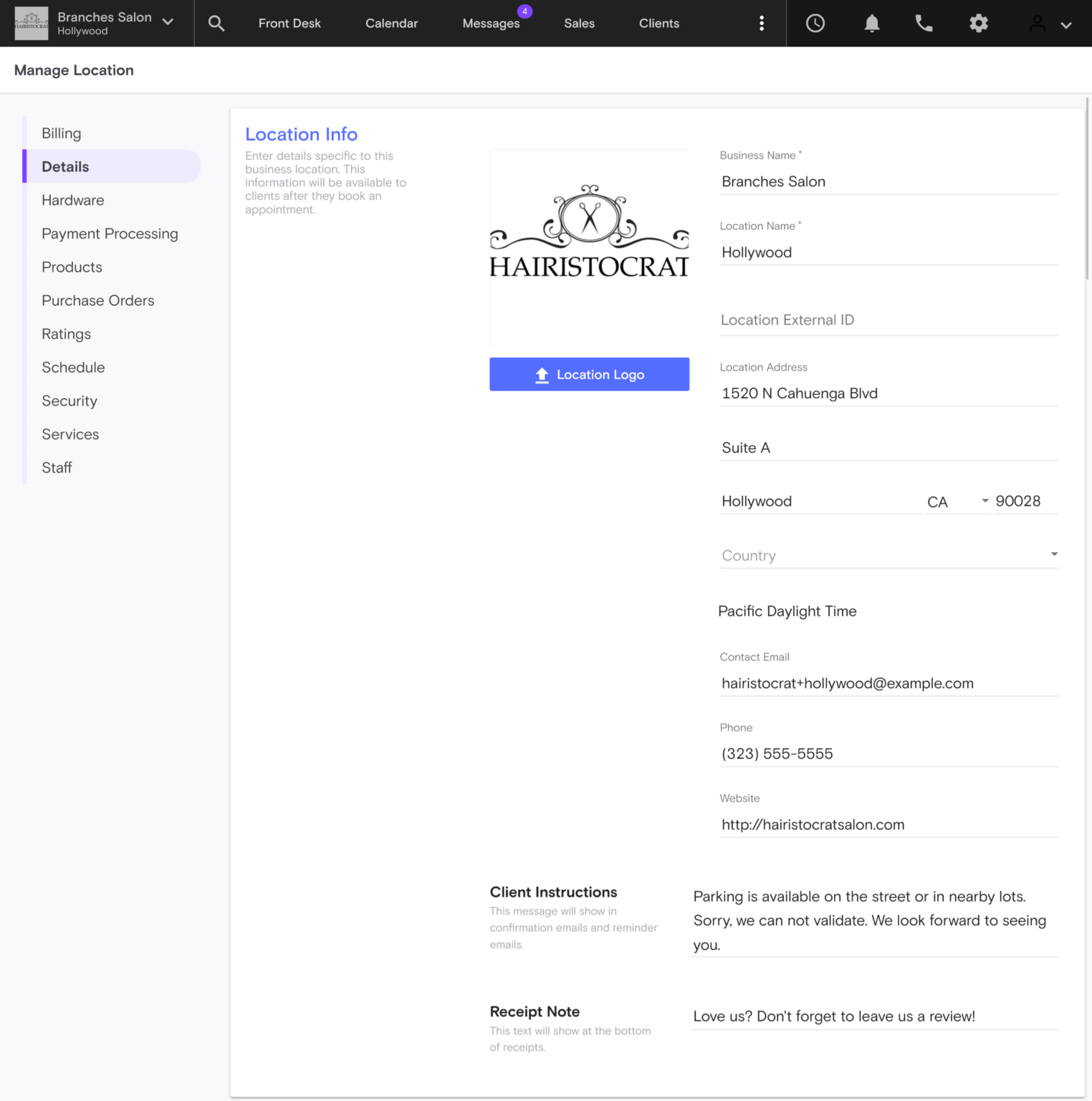Click the phone icon in top bar

click(924, 23)
